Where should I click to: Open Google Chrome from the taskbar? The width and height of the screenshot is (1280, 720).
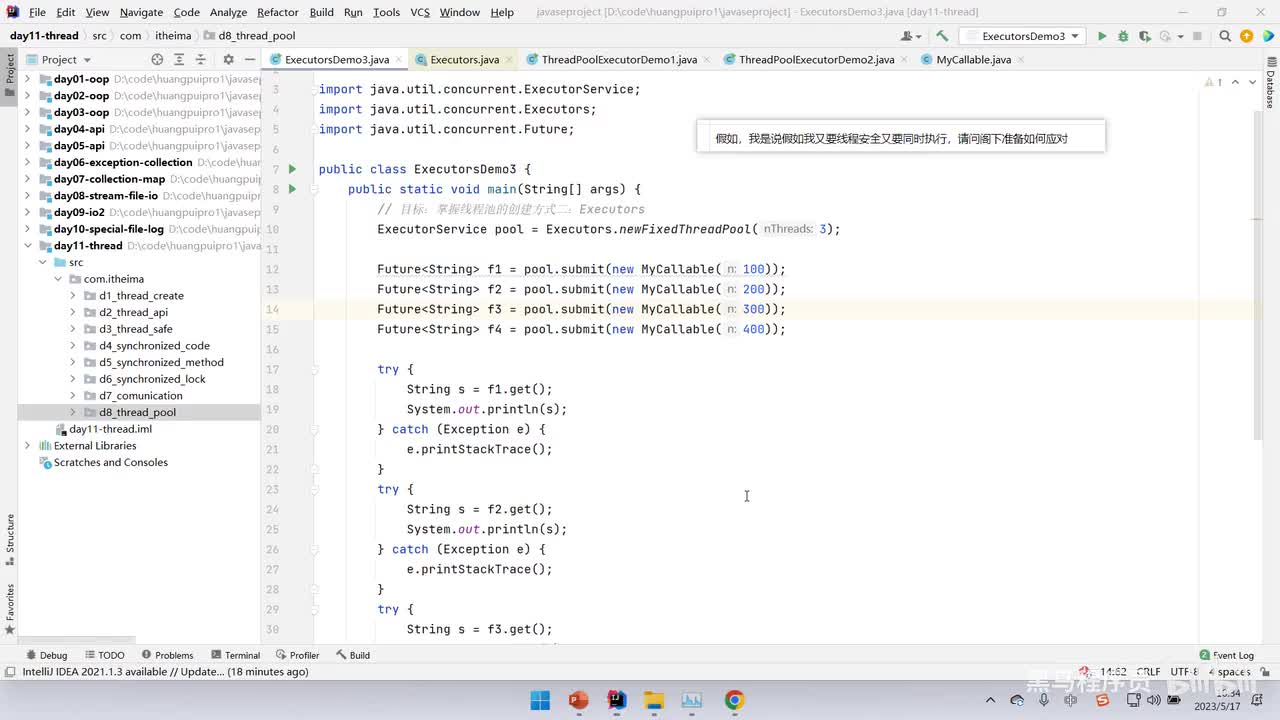pyautogui.click(x=734, y=700)
